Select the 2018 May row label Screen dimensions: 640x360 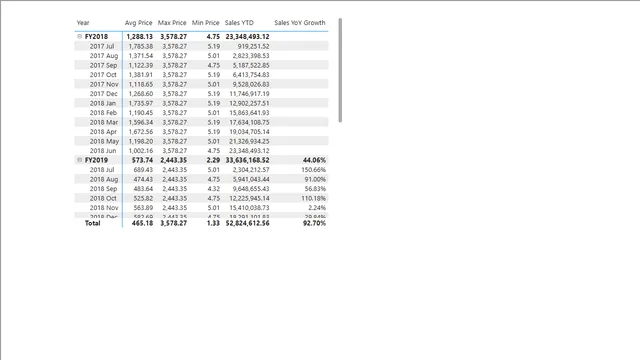[104, 141]
